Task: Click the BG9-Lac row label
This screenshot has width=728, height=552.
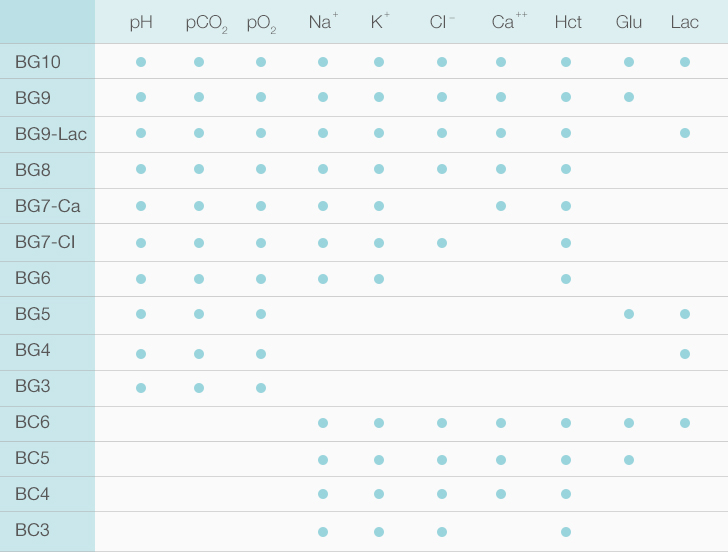Action: (51, 134)
